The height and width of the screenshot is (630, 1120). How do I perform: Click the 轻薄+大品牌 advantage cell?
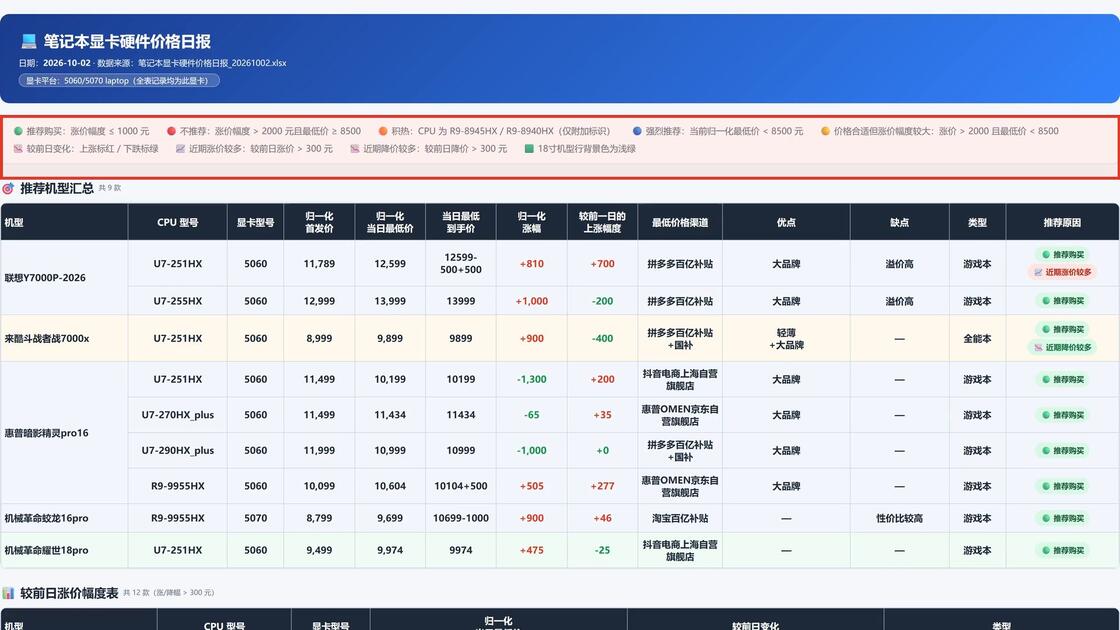pyautogui.click(x=786, y=339)
